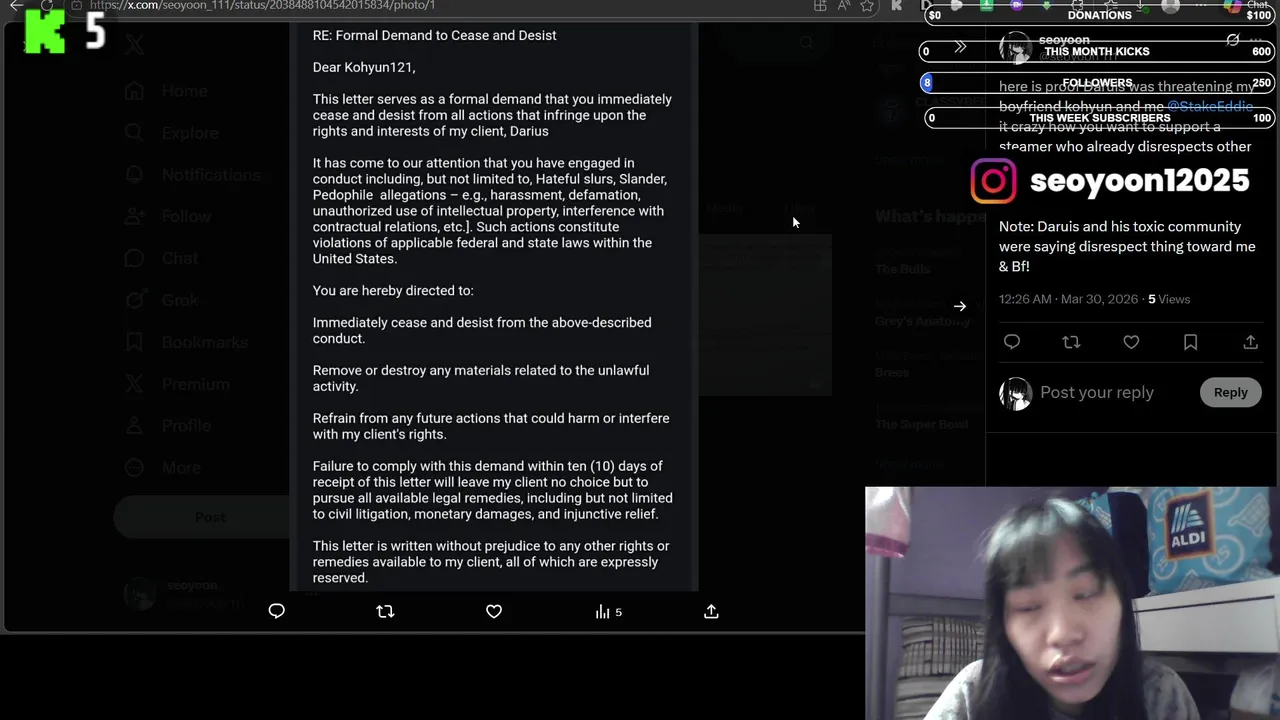Click the browser refresh button
Image resolution: width=1280 pixels, height=720 pixels.
46,5
